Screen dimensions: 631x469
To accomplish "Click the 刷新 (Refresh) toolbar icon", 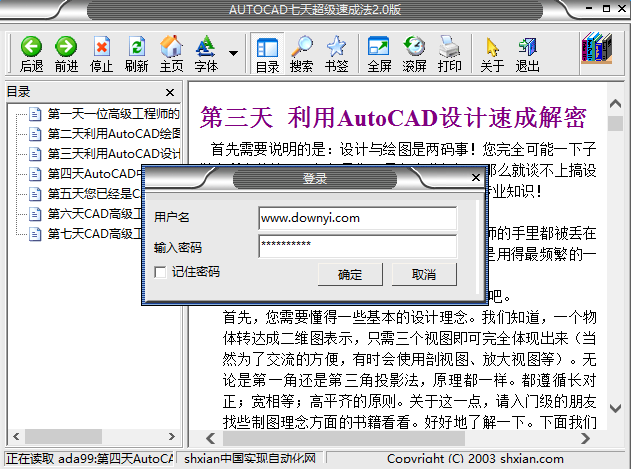I will 136,54.
